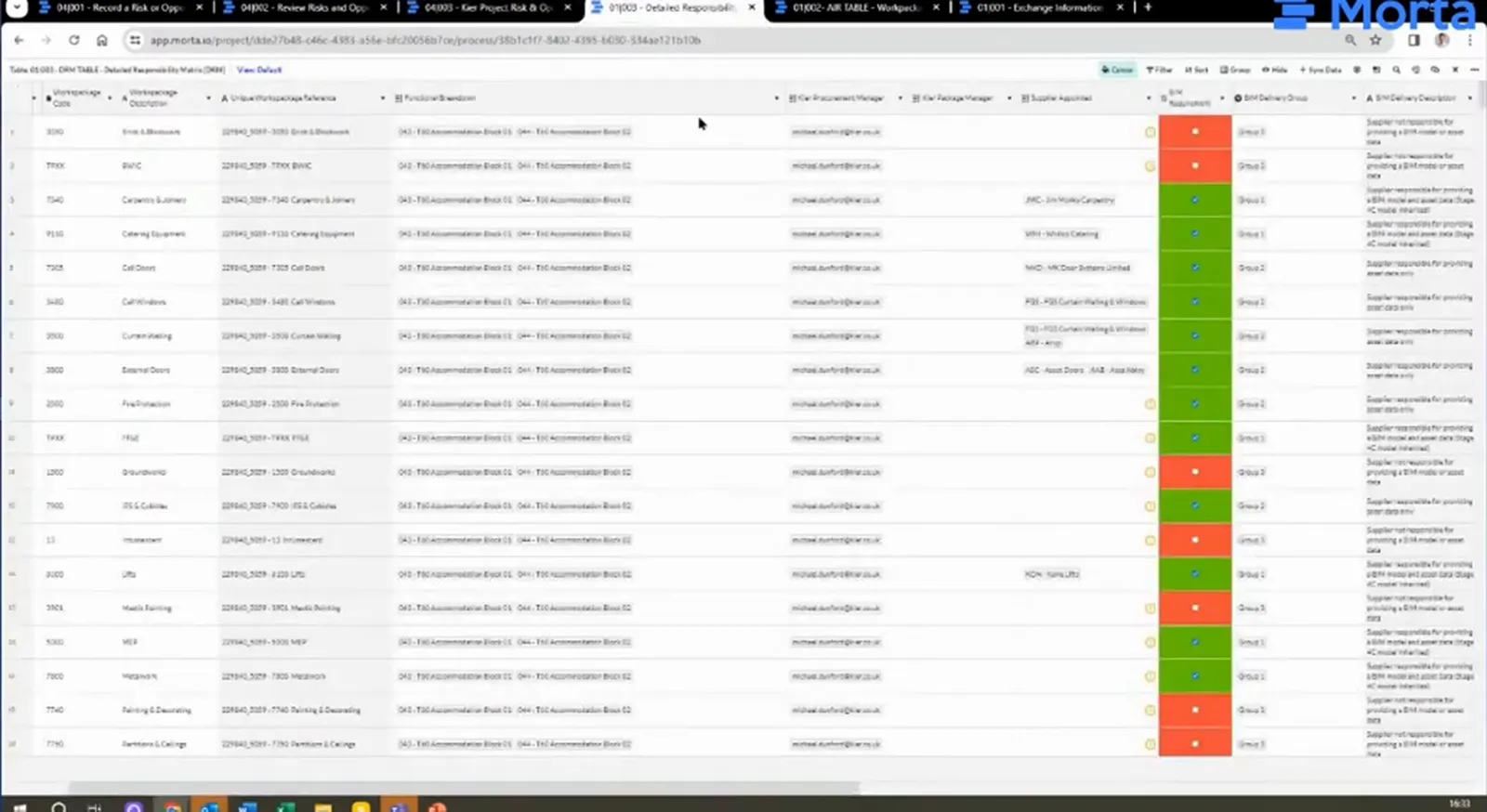Click the horizontal scrollbar below the table
This screenshot has height=812, width=1487.
pos(463,788)
